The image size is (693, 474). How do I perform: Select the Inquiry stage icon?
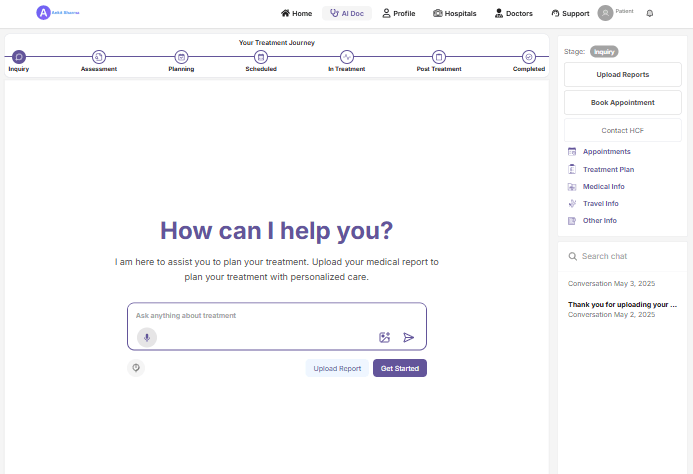click(x=19, y=57)
